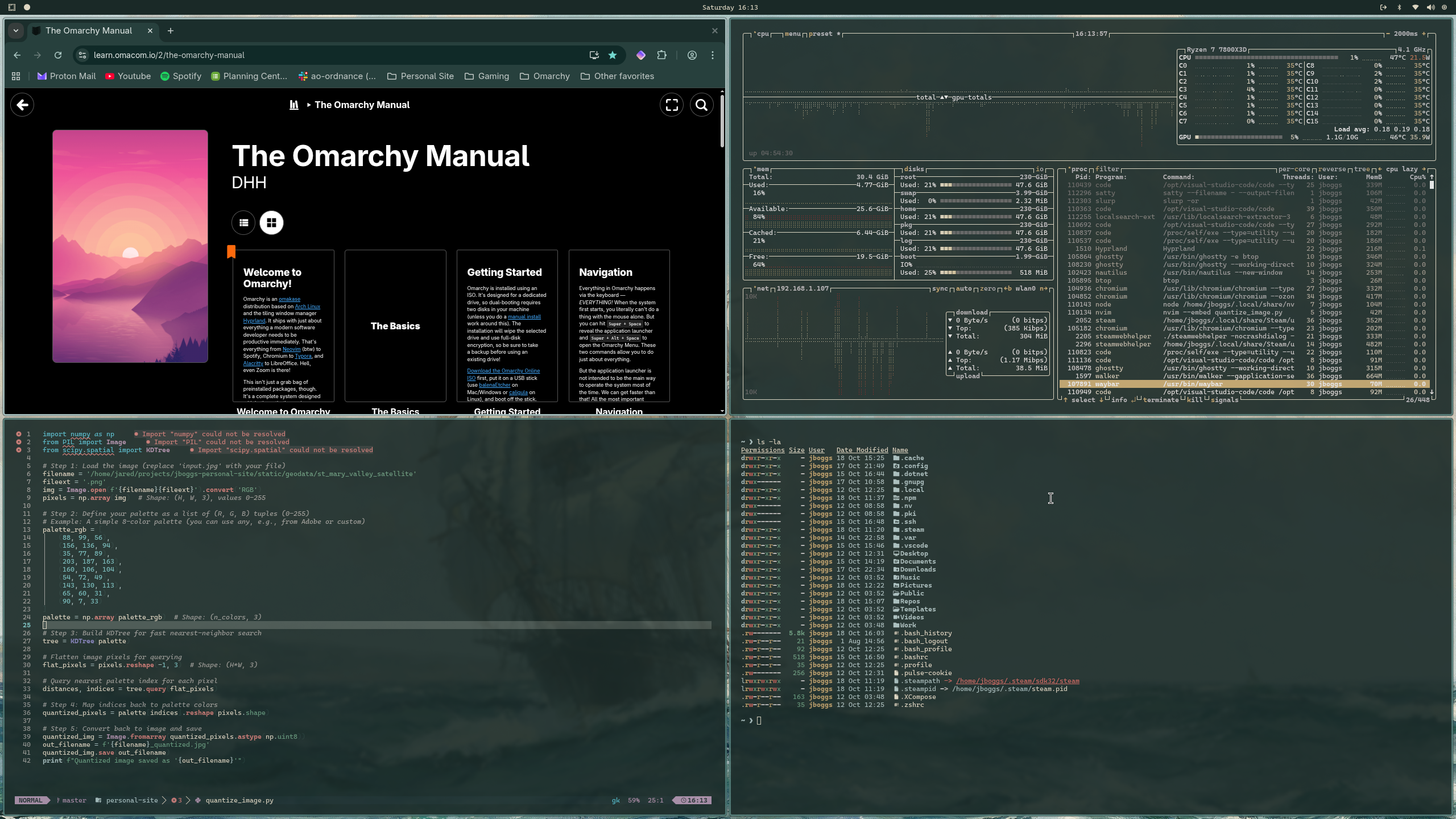The height and width of the screenshot is (819, 1456).
Task: Toggle btop process tree view
Action: pos(1362,169)
